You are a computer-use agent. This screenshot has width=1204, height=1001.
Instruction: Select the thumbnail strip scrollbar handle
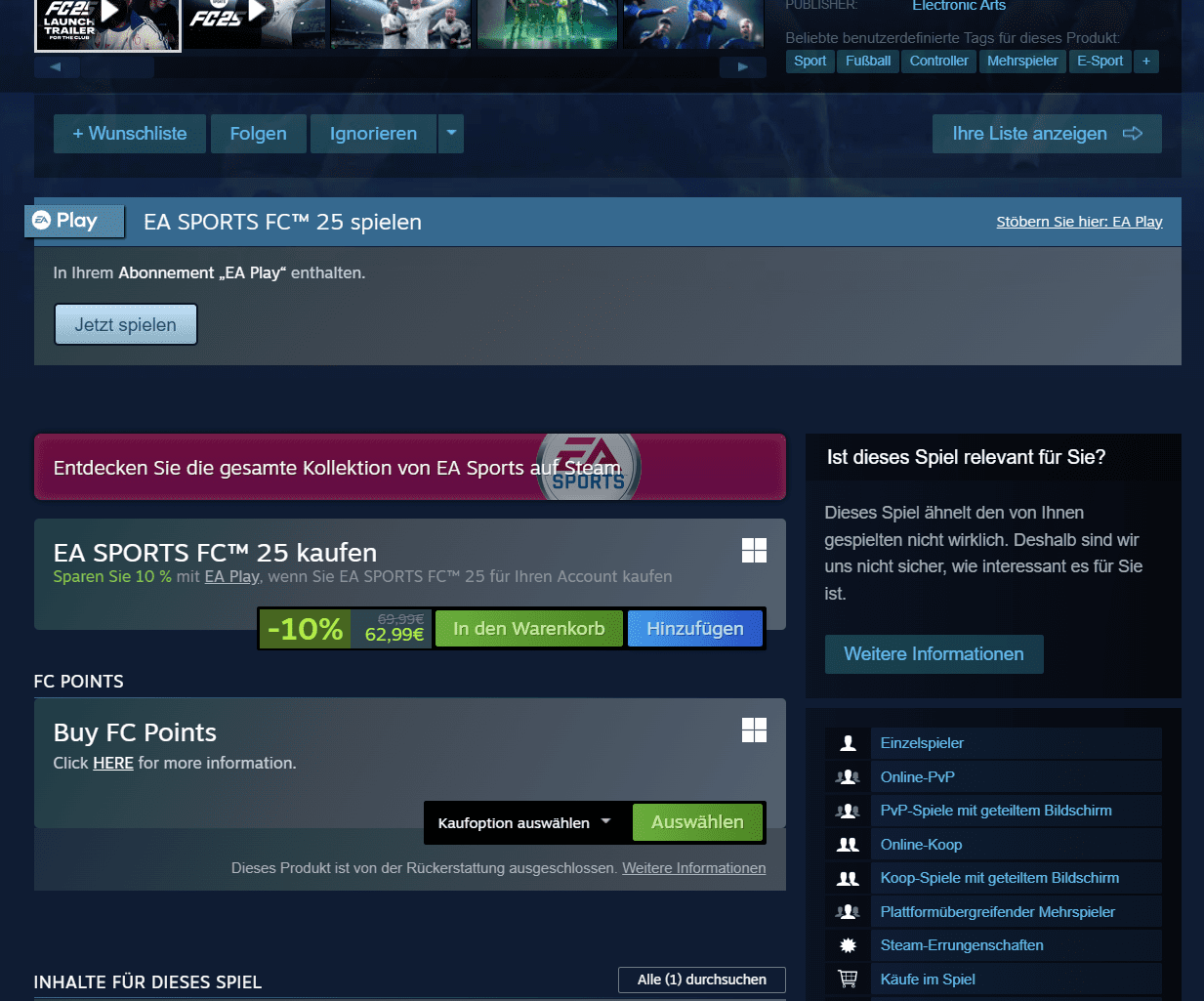pos(117,67)
